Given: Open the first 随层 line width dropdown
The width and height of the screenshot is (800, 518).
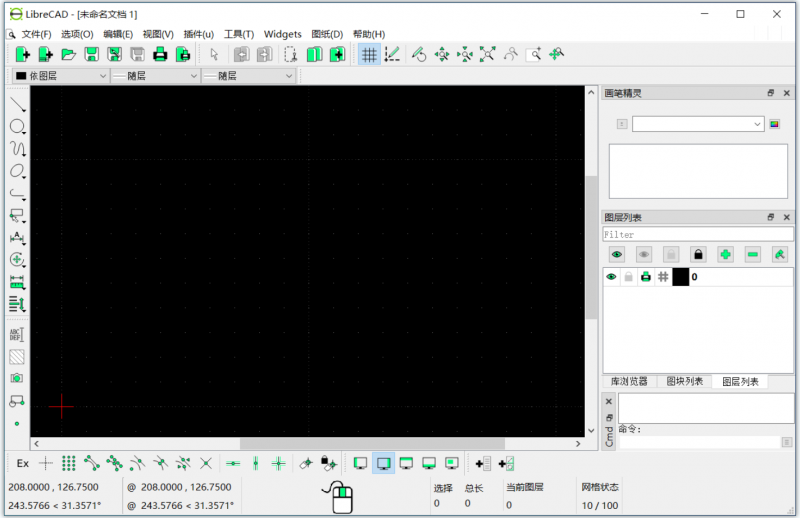Looking at the screenshot, I should pyautogui.click(x=155, y=76).
